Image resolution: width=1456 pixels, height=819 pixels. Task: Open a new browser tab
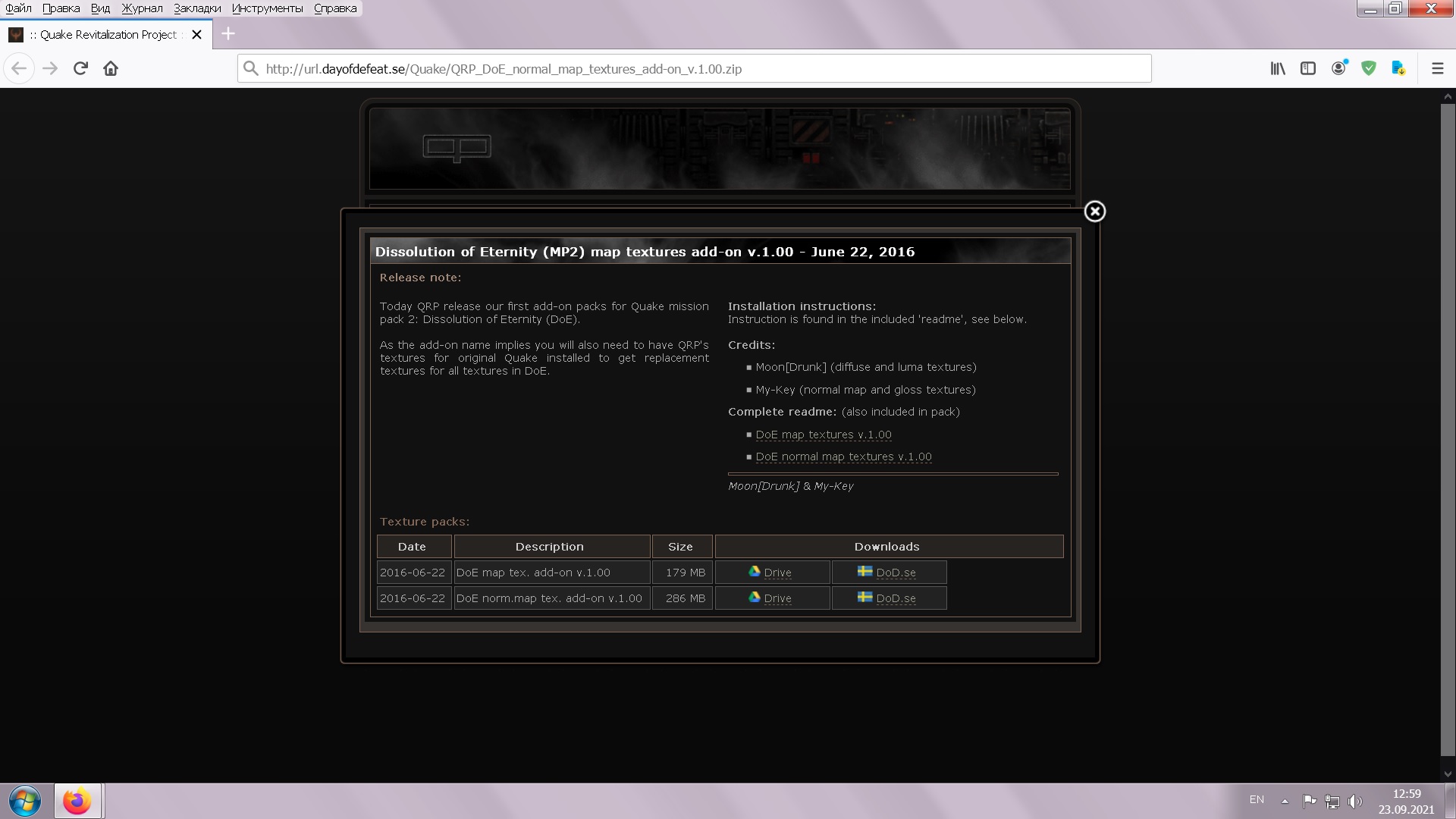(228, 34)
